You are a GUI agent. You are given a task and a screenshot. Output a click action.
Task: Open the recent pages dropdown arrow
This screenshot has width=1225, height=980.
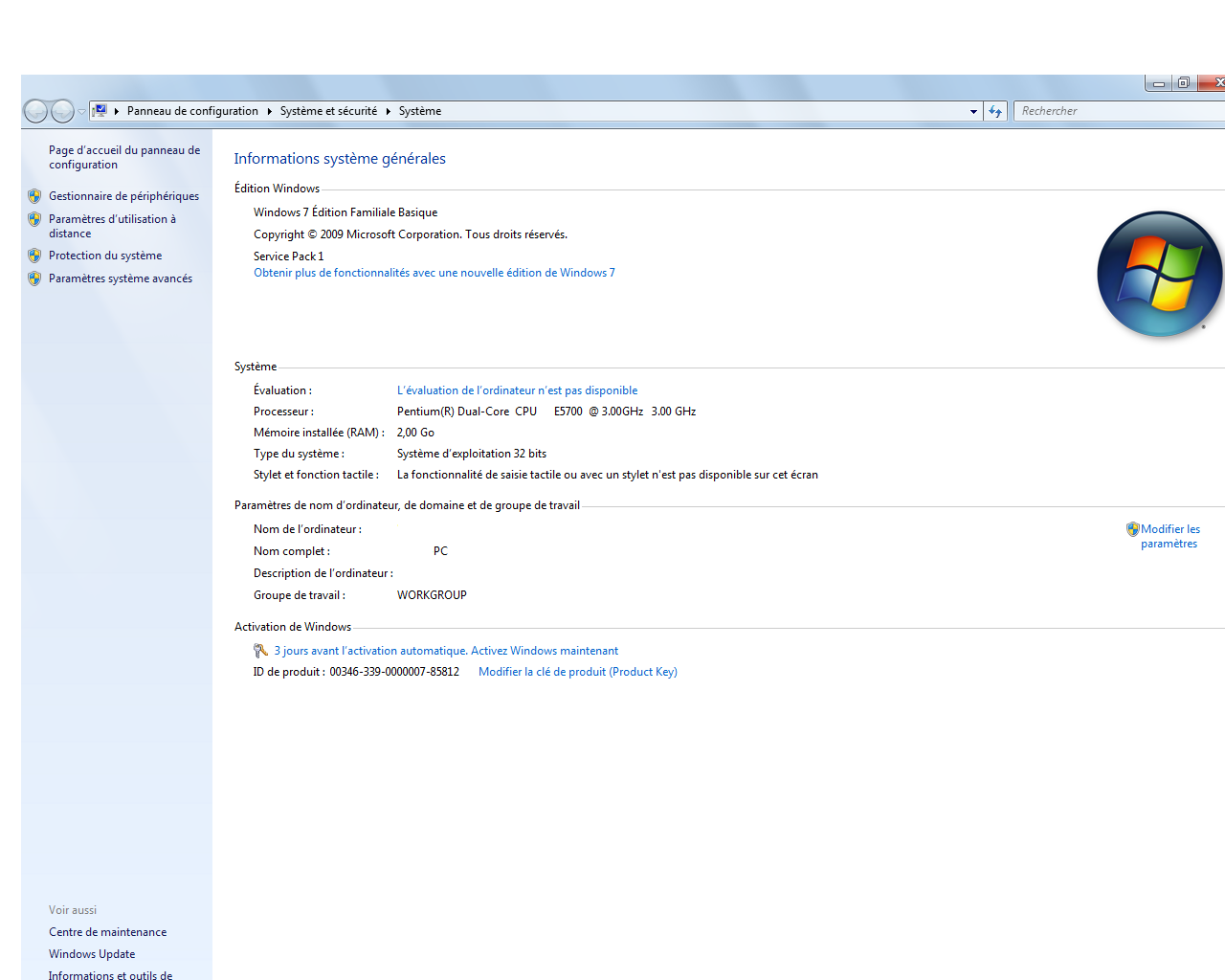(x=81, y=112)
